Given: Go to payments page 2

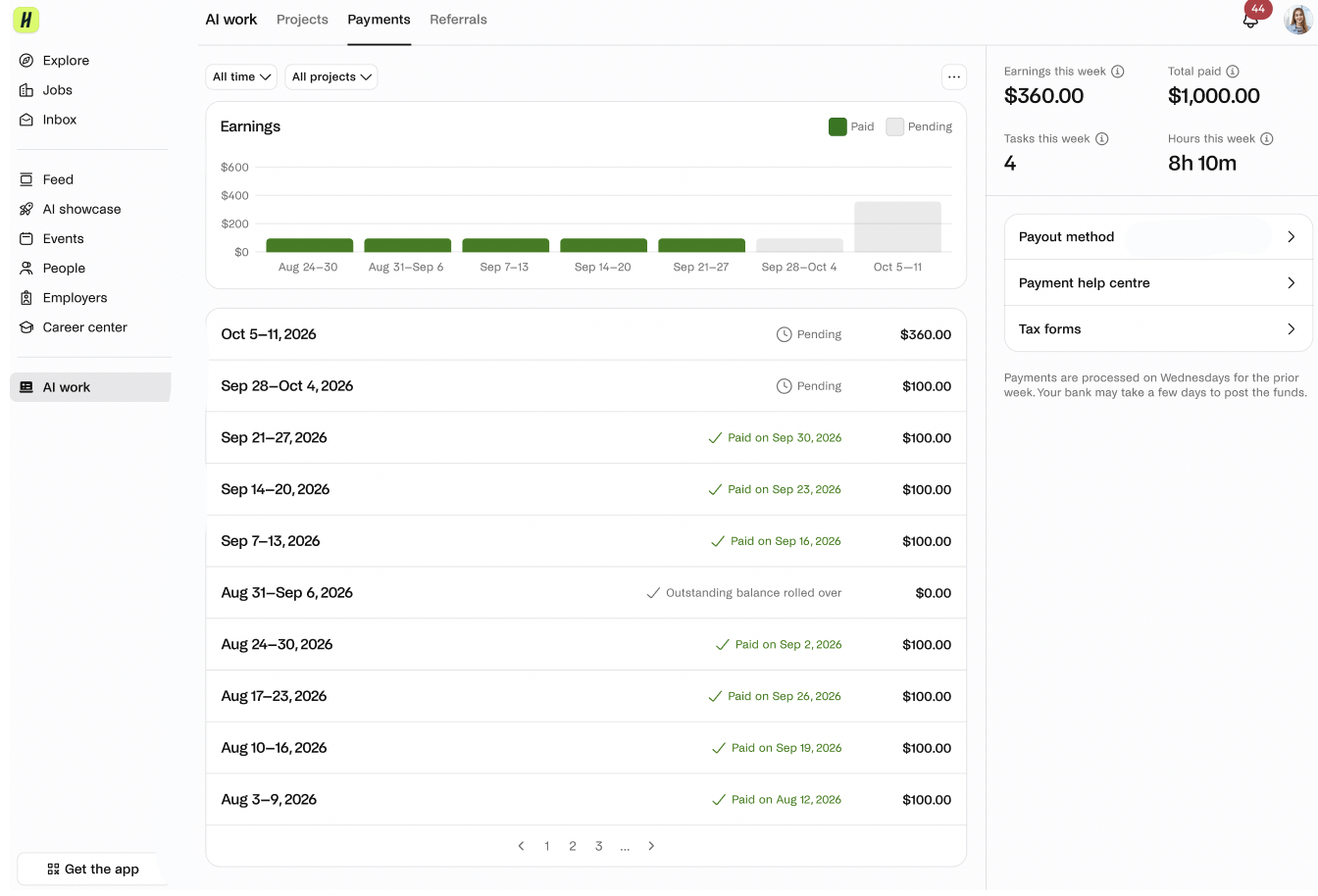Looking at the screenshot, I should [573, 846].
